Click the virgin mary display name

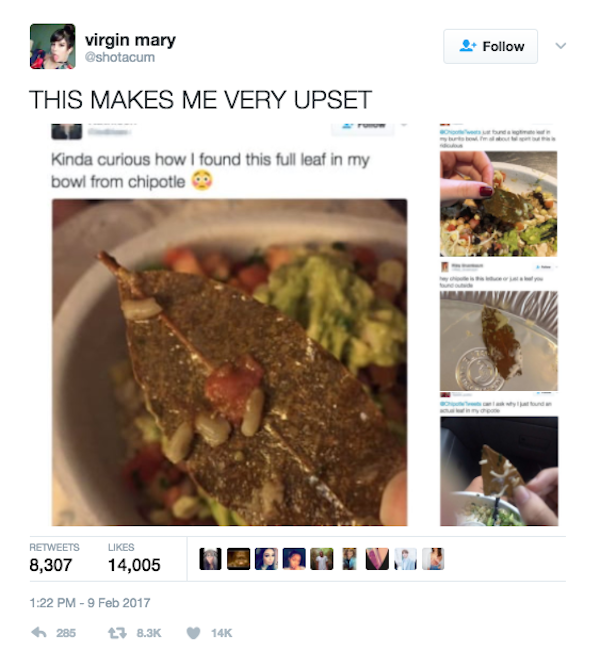pyautogui.click(x=130, y=40)
